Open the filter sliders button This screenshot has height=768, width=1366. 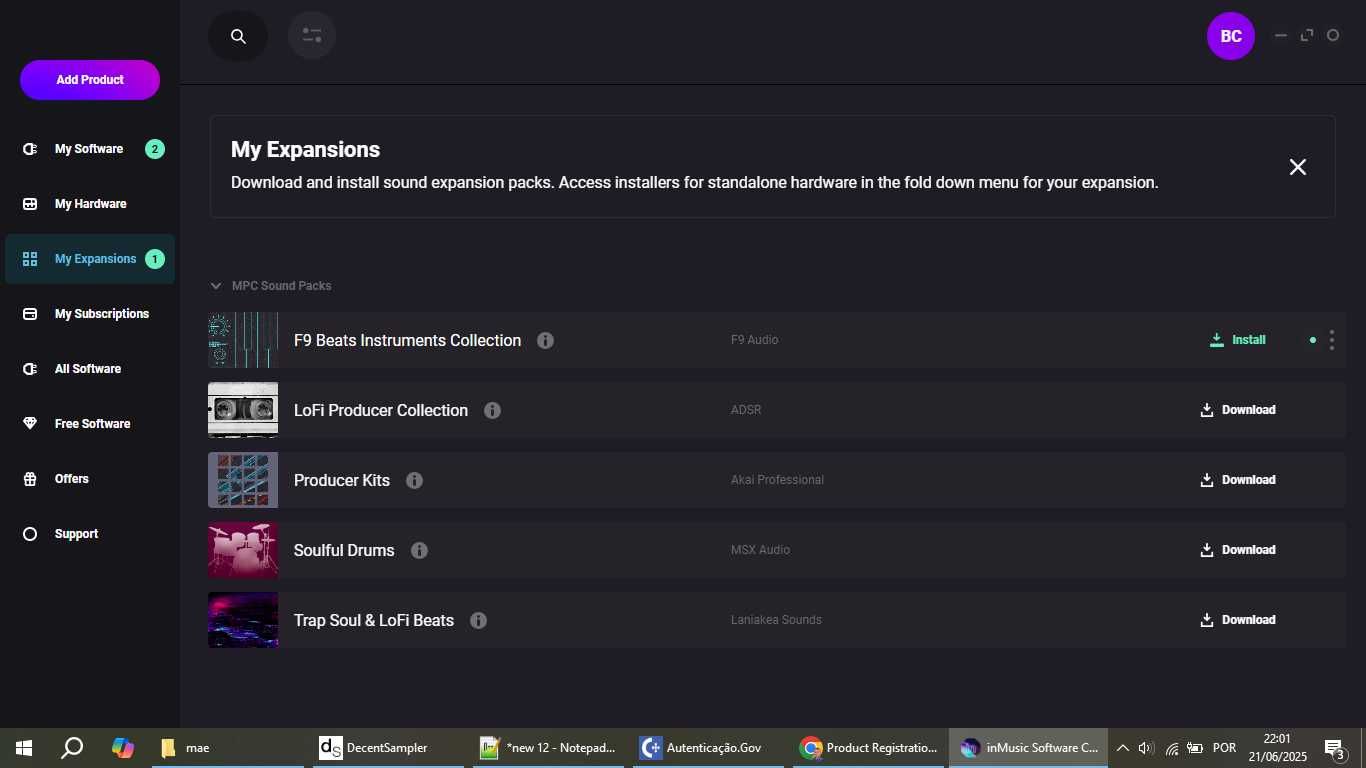312,36
